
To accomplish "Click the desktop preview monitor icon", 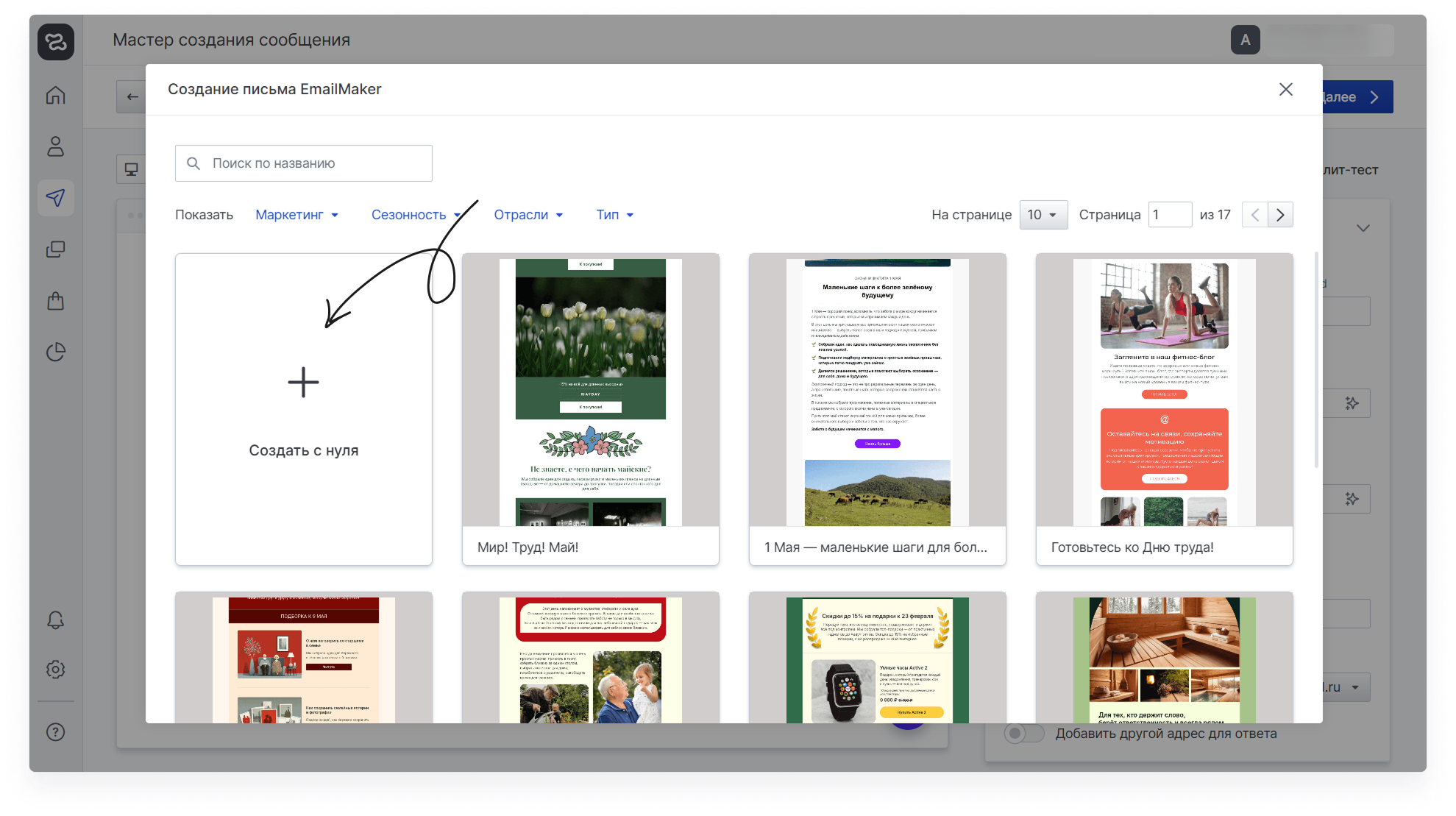I will point(132,170).
